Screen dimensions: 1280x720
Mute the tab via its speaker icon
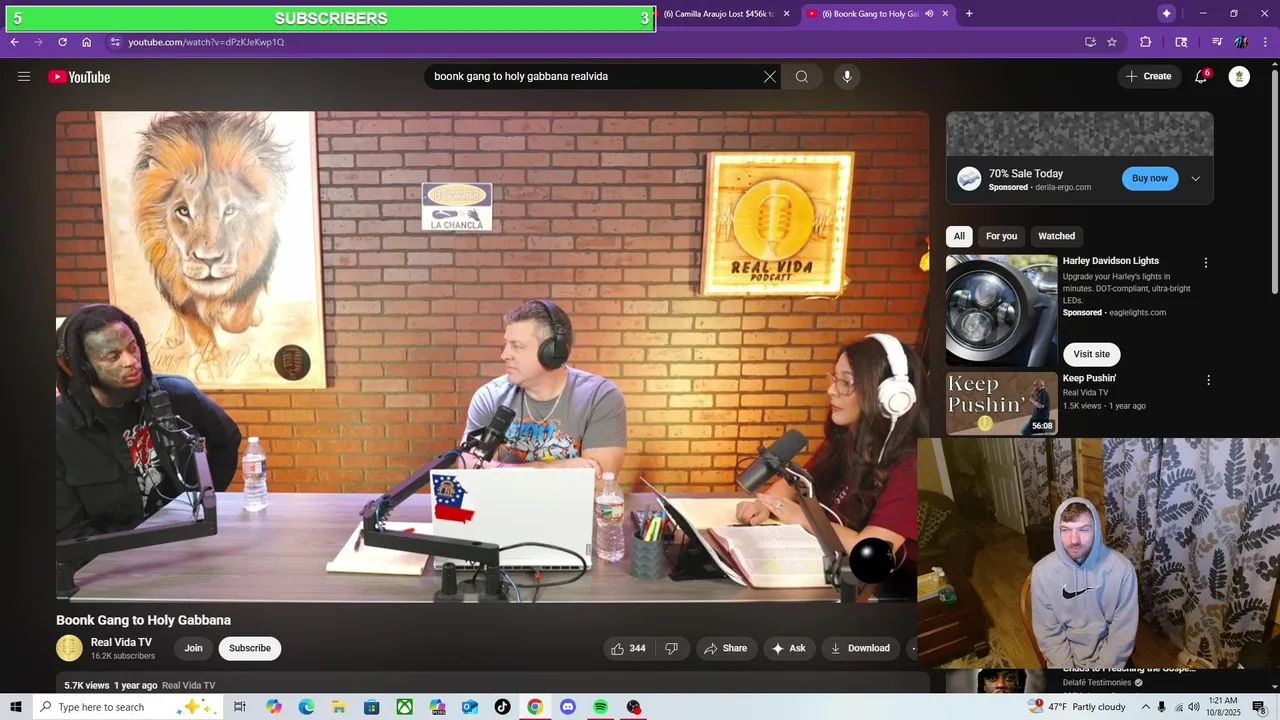[929, 14]
